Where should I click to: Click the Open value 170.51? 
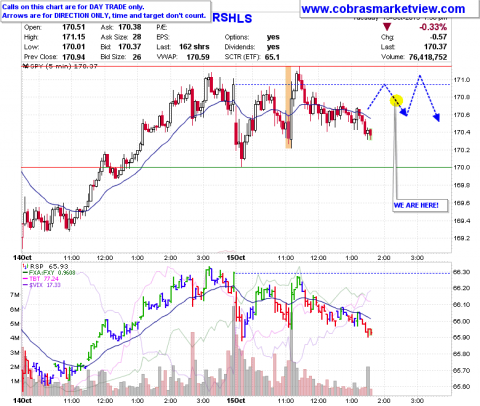coord(74,27)
